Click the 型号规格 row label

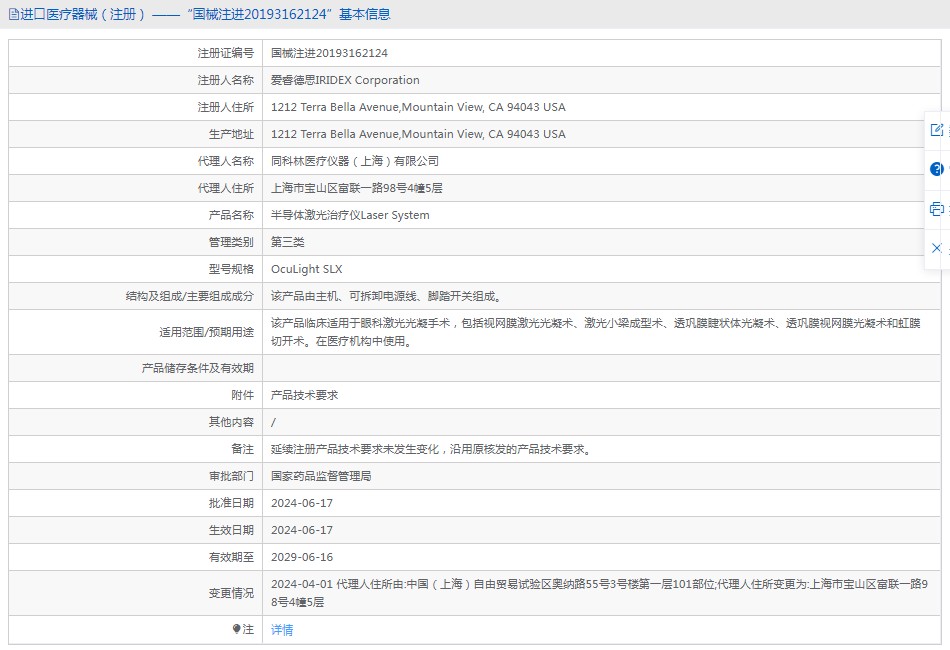pos(231,269)
